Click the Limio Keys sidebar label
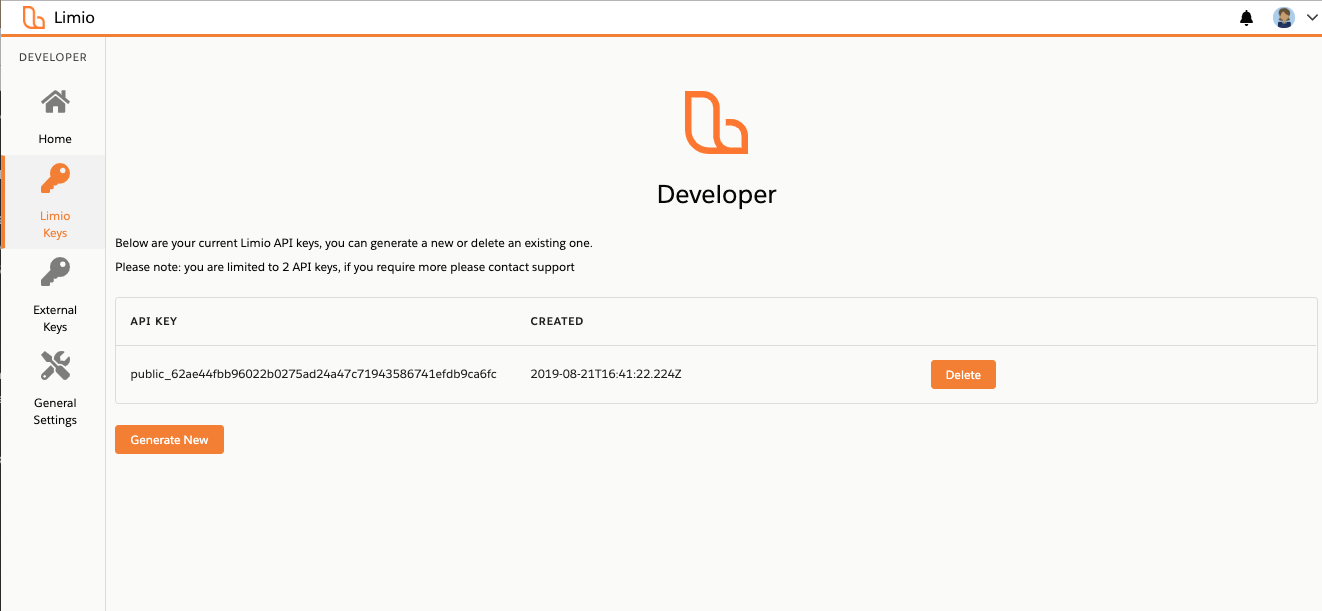This screenshot has height=611, width=1322. point(55,224)
